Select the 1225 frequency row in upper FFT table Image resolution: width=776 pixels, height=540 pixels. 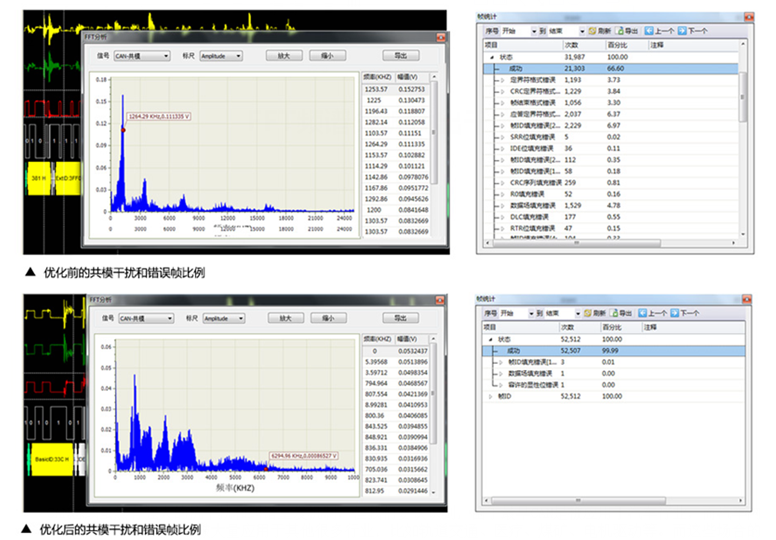(396, 100)
